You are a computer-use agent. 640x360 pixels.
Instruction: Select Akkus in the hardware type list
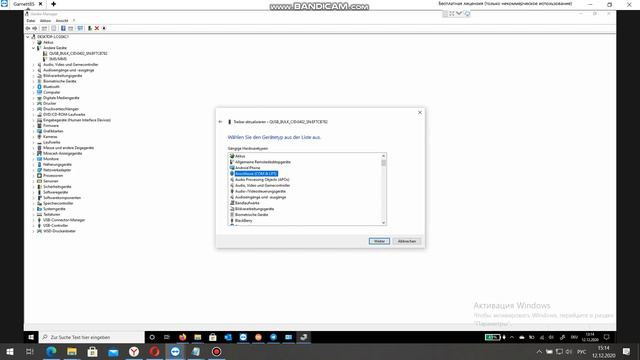click(240, 156)
